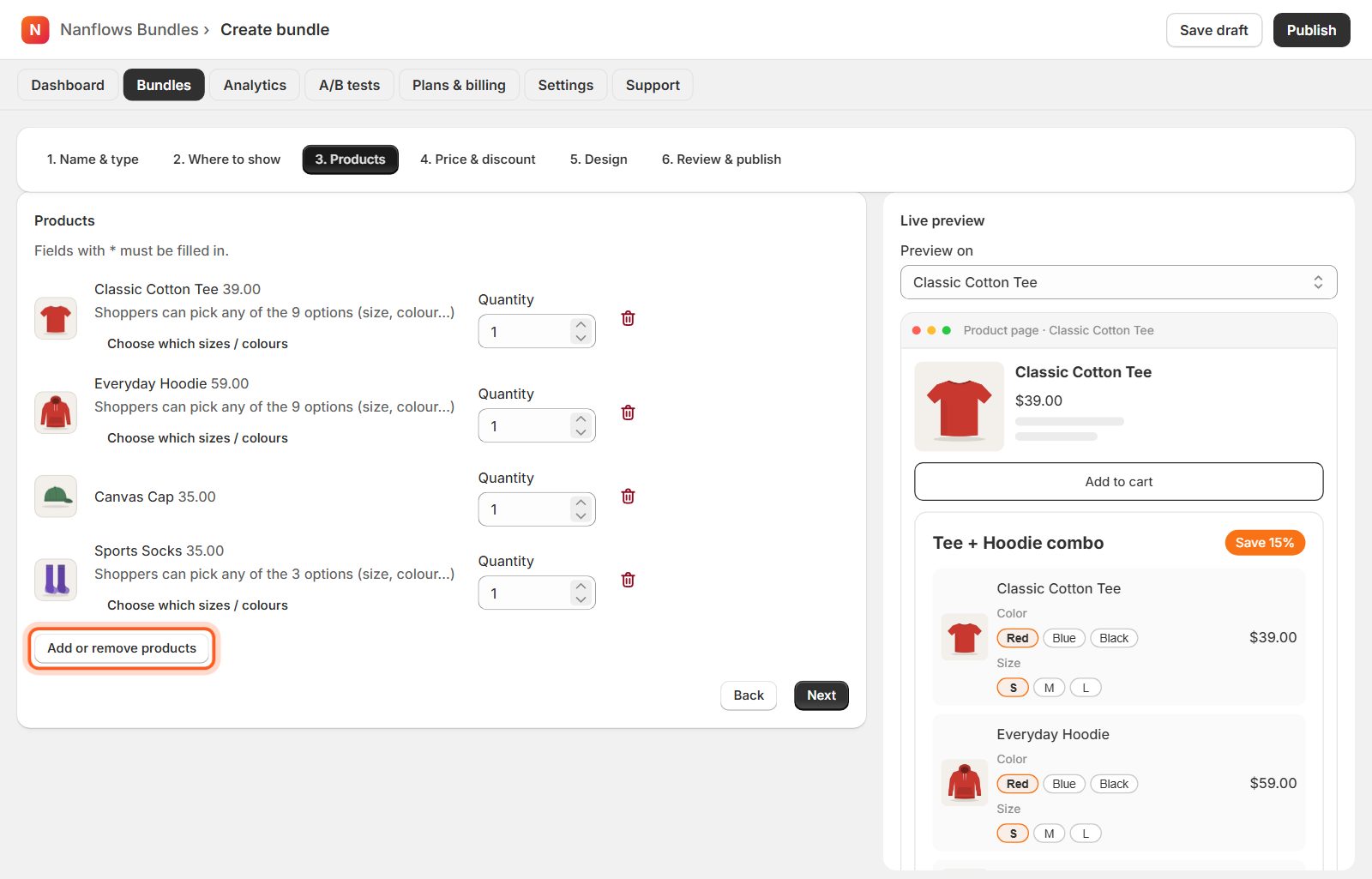
Task: Click Add to cart in preview
Action: 1118,482
